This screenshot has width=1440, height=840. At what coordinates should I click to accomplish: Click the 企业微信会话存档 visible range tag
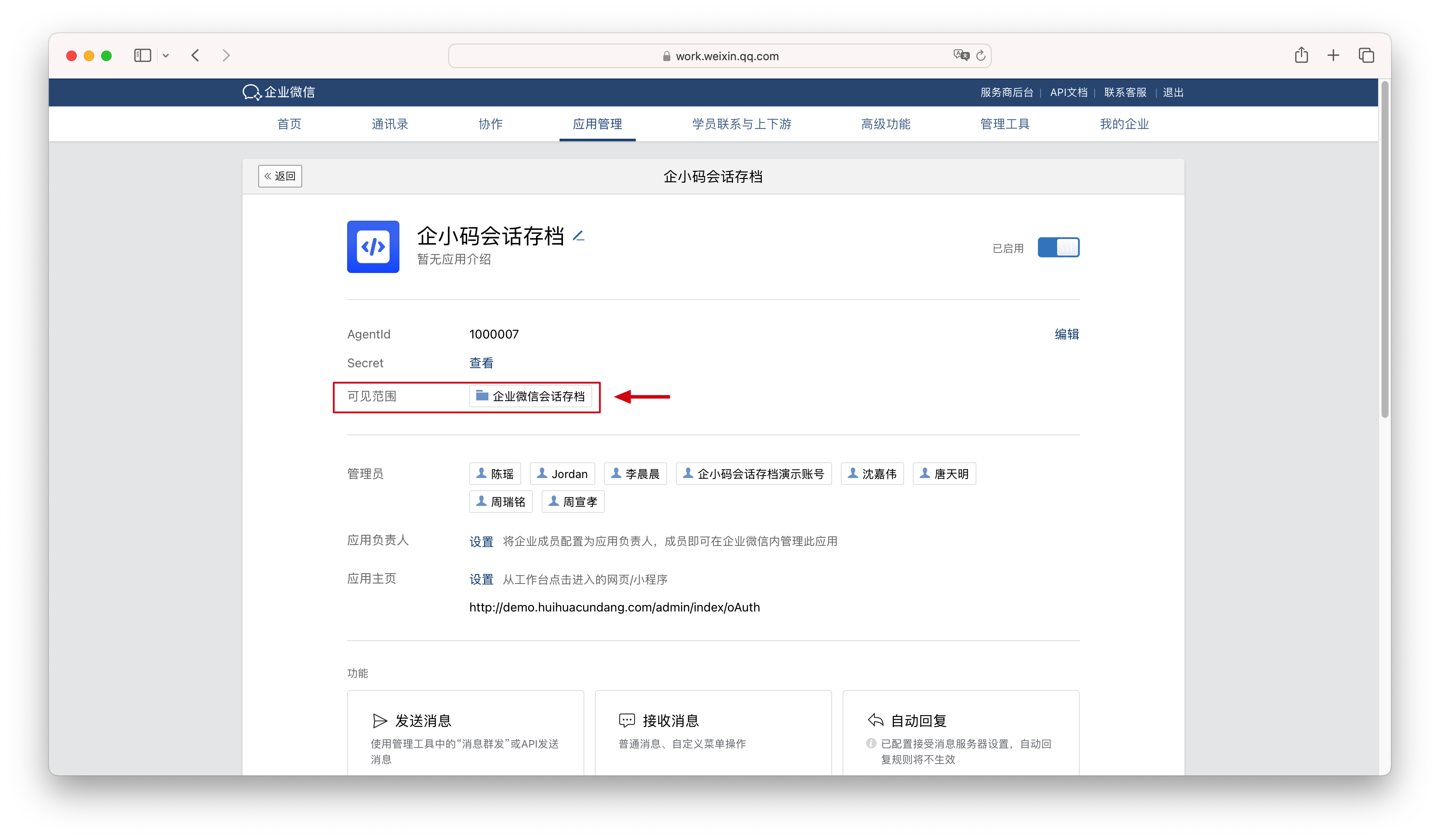(530, 396)
